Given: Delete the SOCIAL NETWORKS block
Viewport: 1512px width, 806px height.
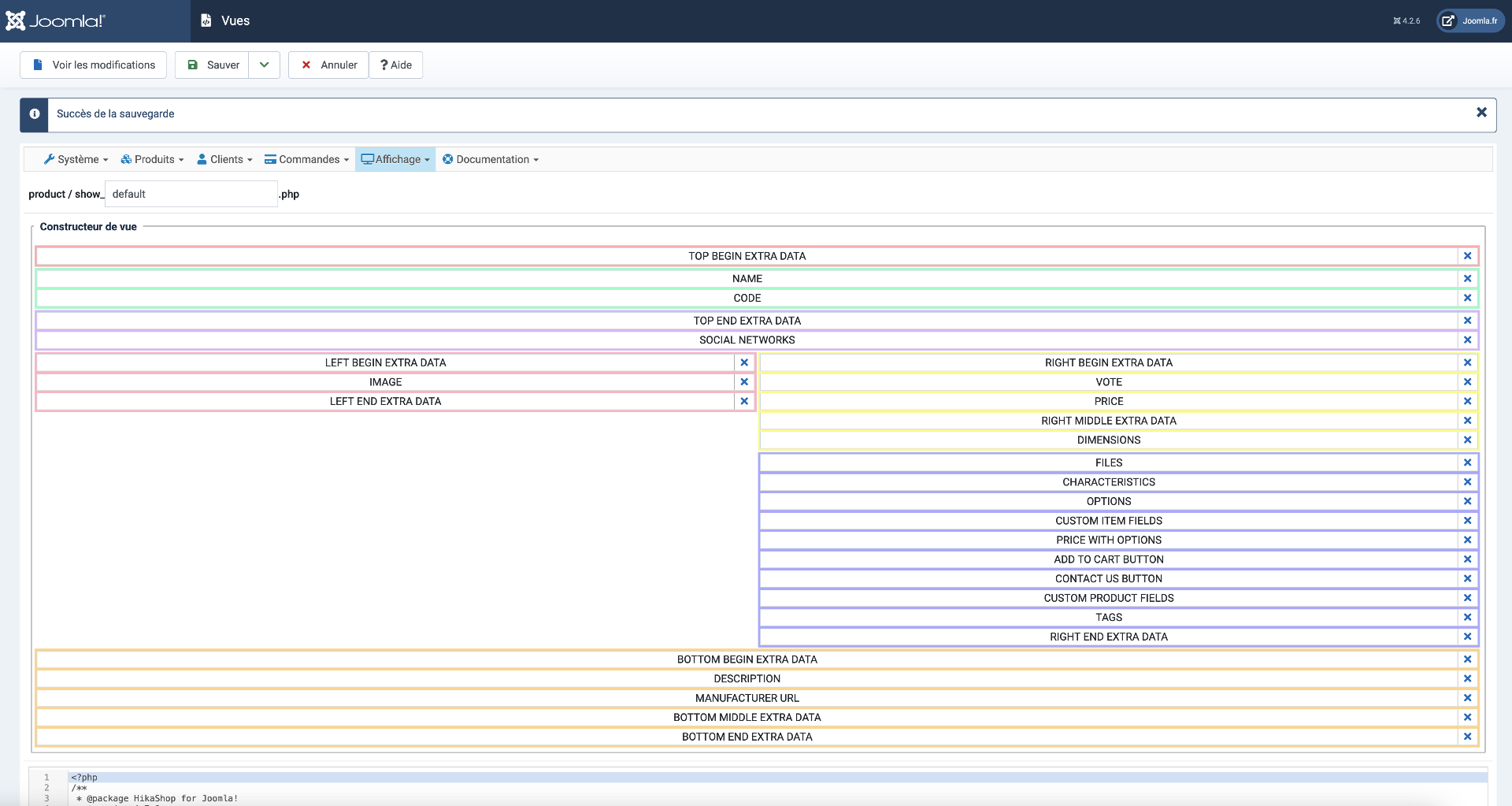Looking at the screenshot, I should point(1467,340).
